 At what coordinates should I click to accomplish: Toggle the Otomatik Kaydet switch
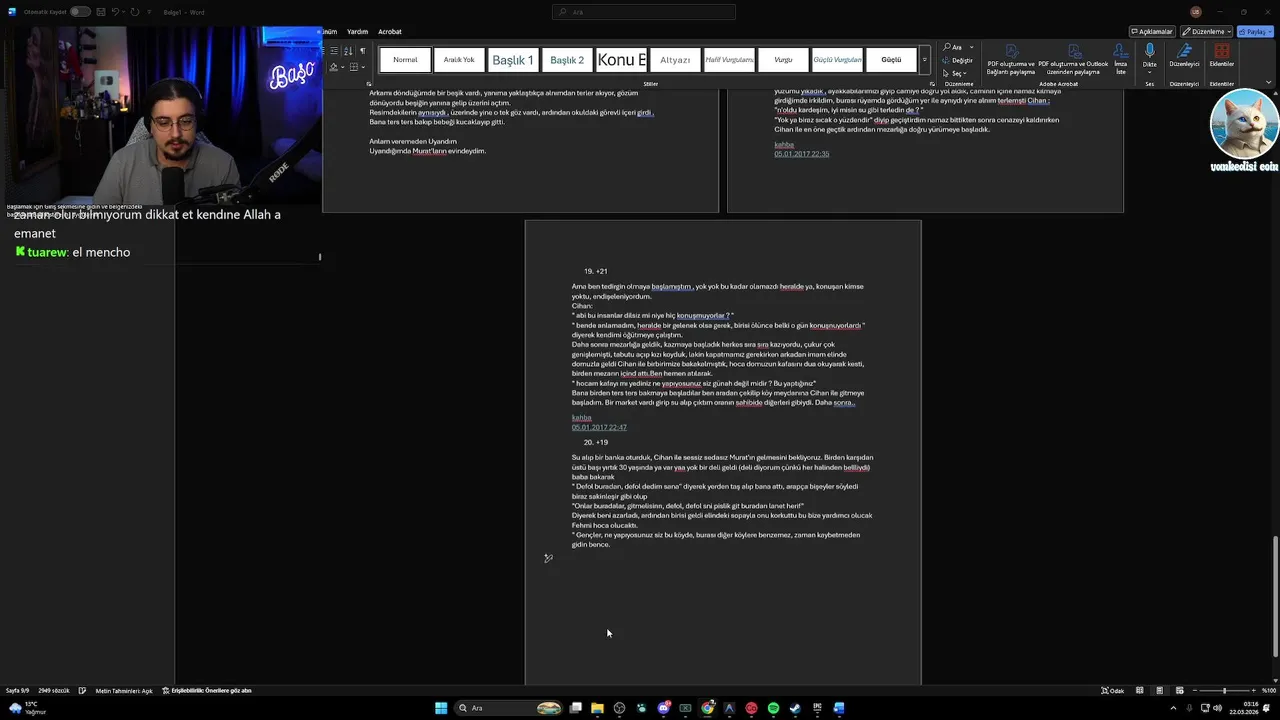(x=80, y=12)
